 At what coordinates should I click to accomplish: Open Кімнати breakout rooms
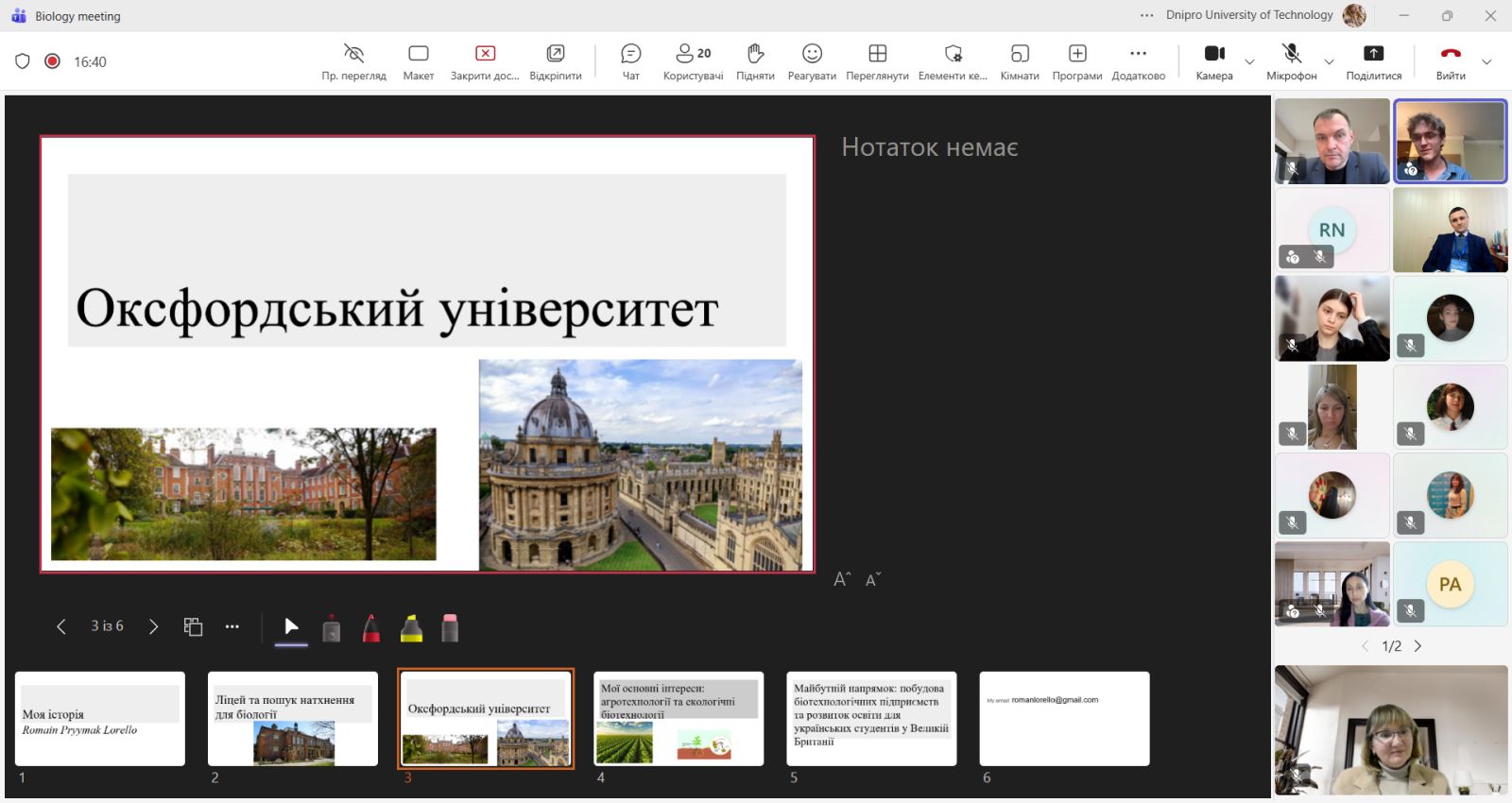[1020, 61]
